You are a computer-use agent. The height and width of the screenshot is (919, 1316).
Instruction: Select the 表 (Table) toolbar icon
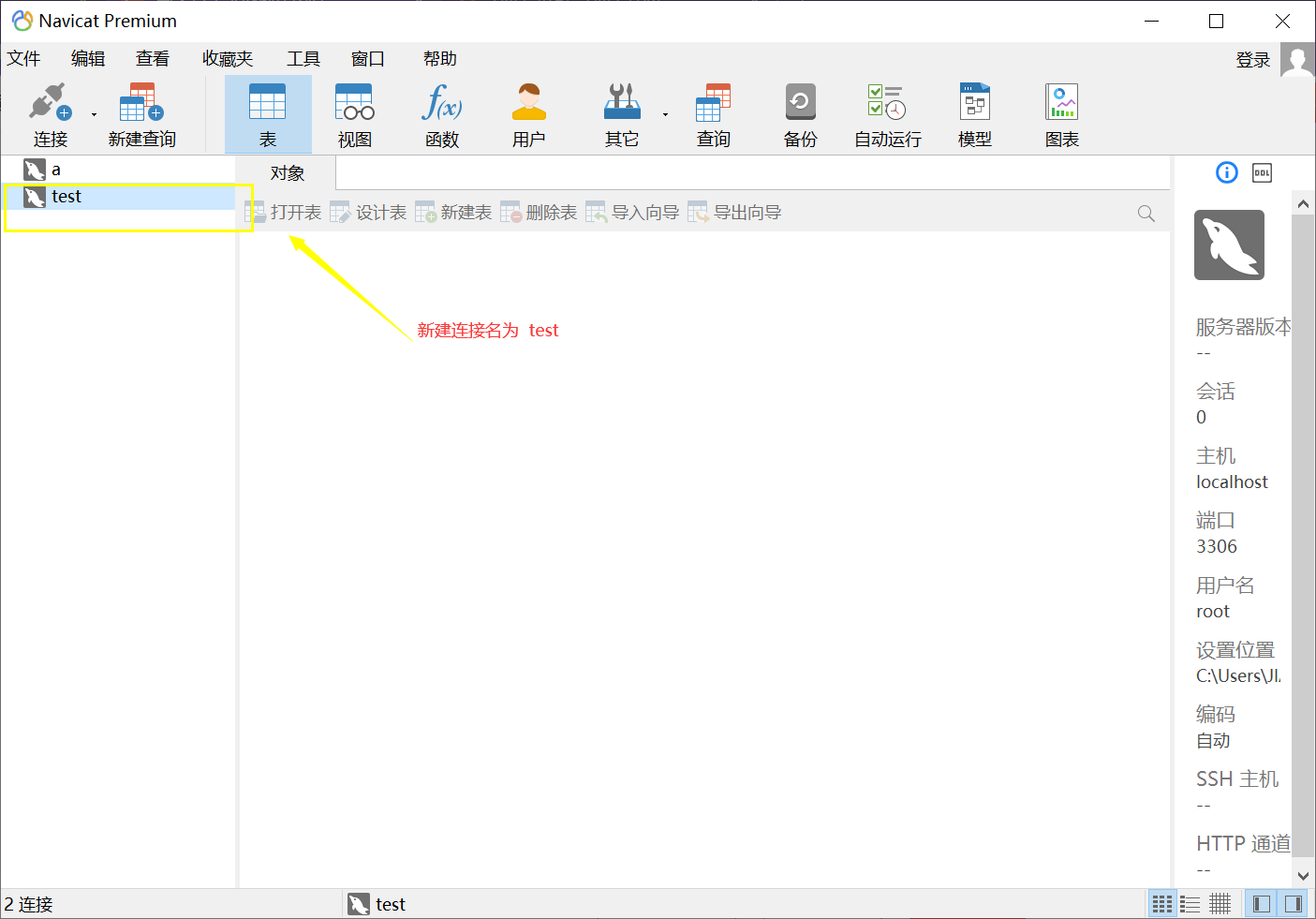tap(268, 114)
